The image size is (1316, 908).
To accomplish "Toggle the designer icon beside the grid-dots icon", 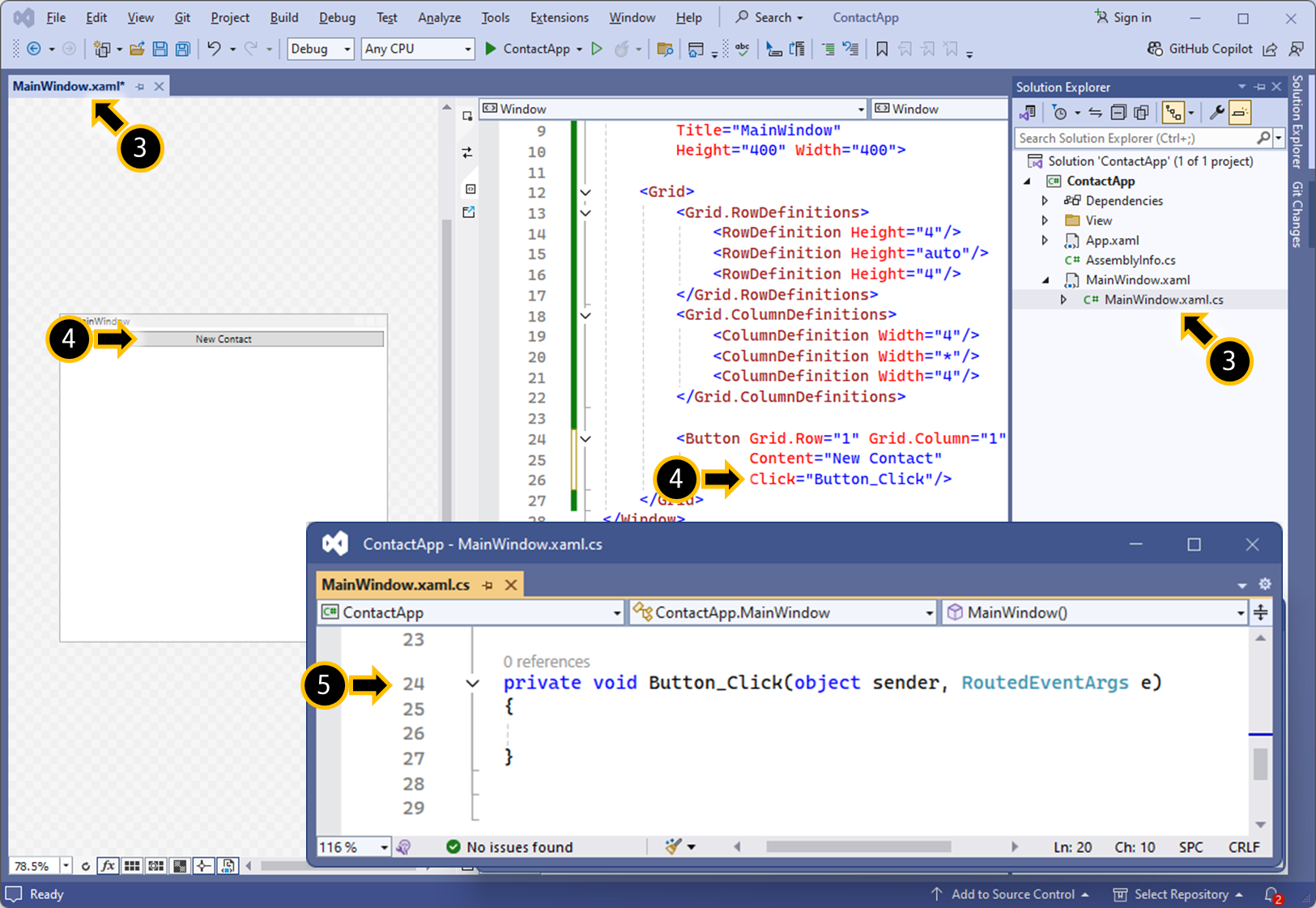I will click(156, 866).
